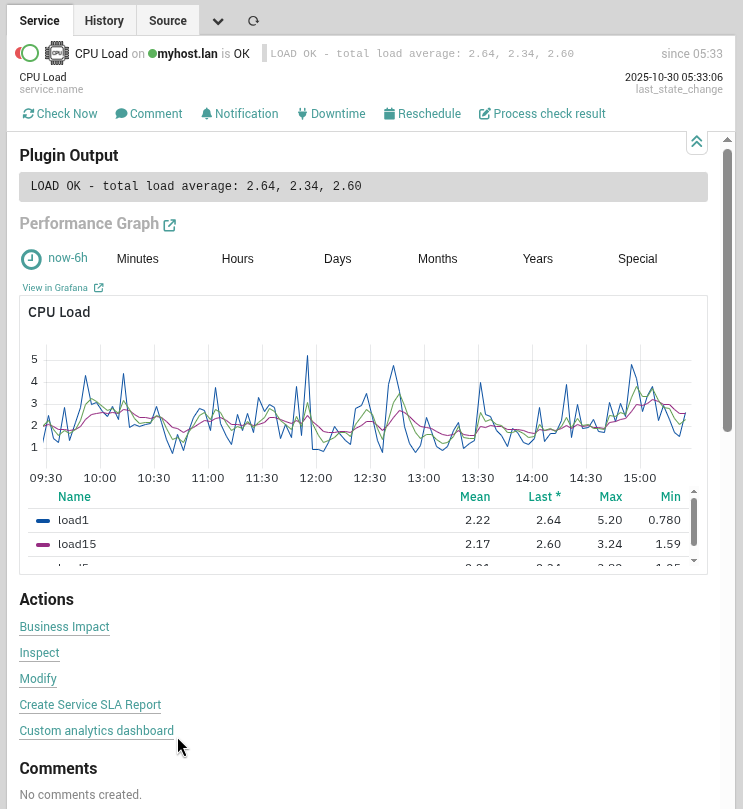Image resolution: width=743 pixels, height=809 pixels.
Task: Open Process check result action icon
Action: 483,113
